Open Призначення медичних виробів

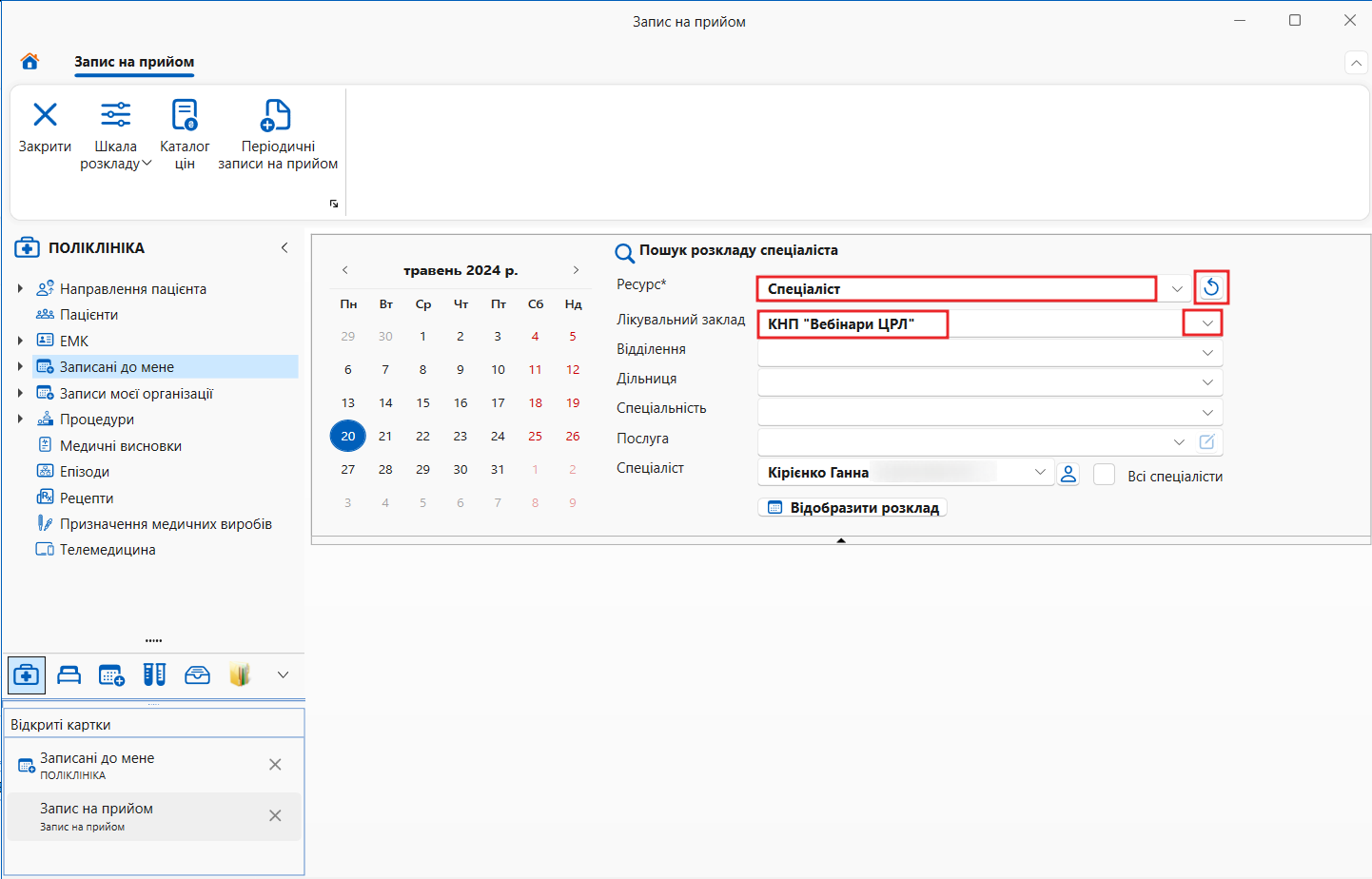point(166,524)
